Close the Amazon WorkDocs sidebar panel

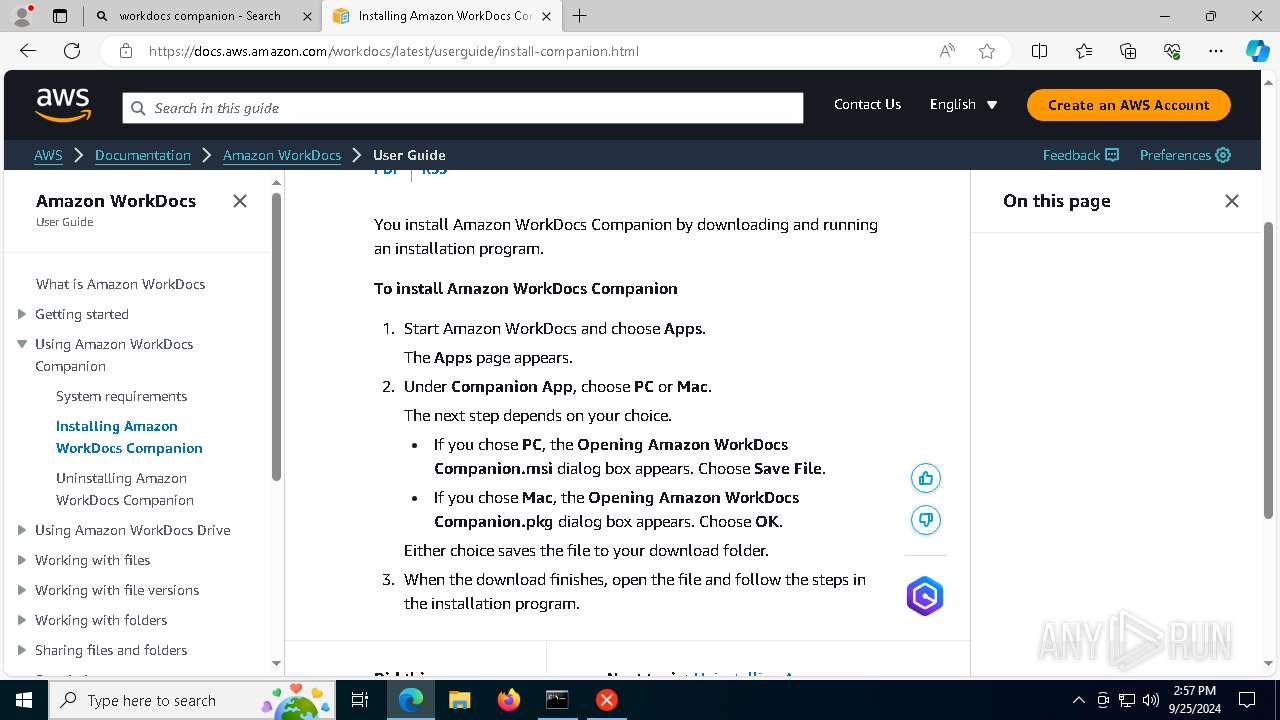tap(240, 201)
